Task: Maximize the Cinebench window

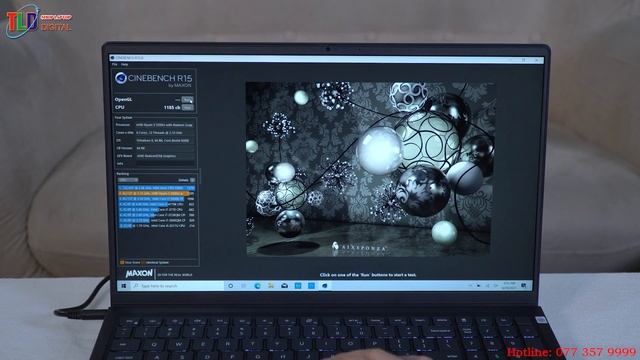Action: (524, 60)
